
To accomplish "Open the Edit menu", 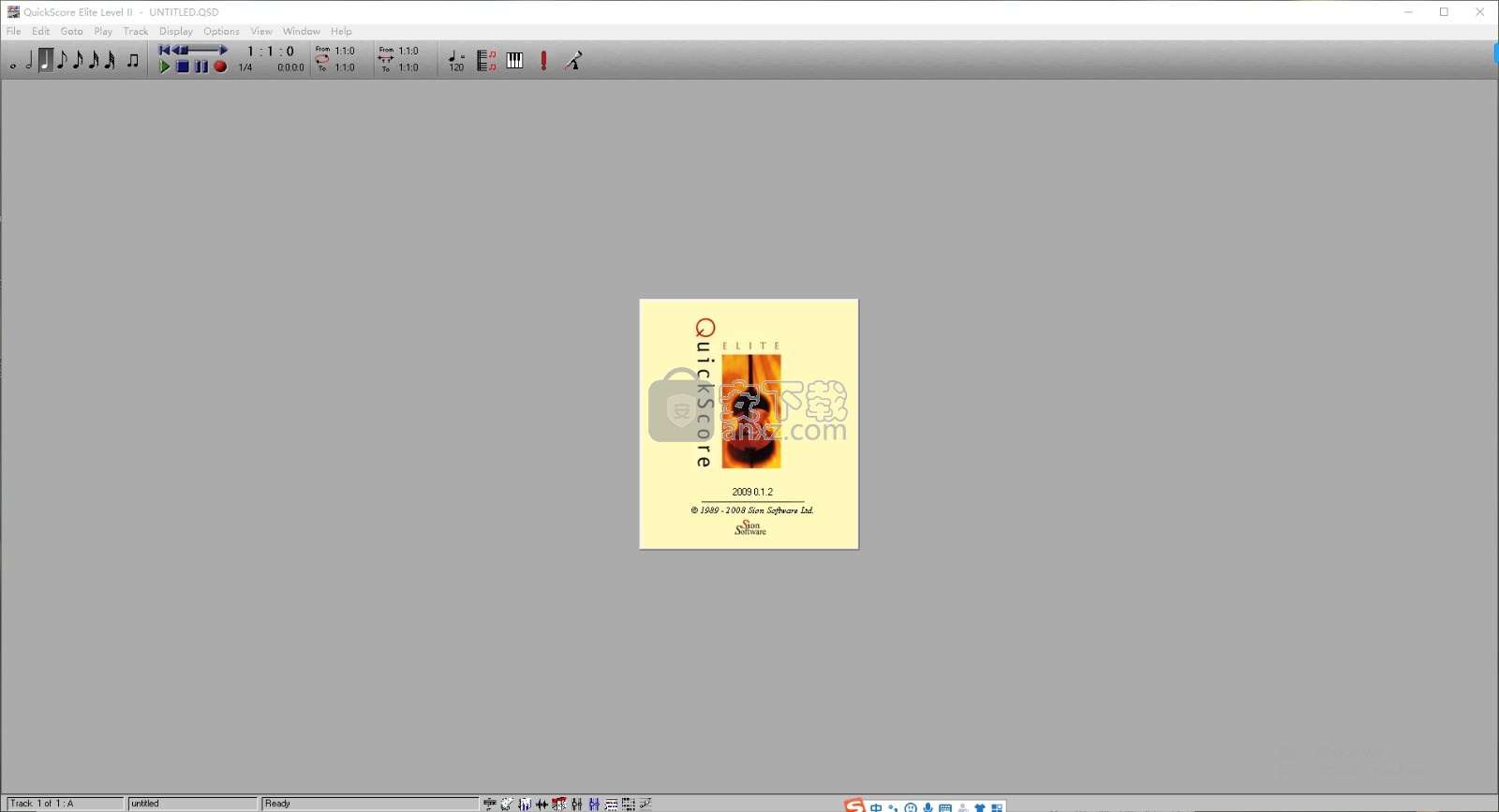I will (x=41, y=31).
